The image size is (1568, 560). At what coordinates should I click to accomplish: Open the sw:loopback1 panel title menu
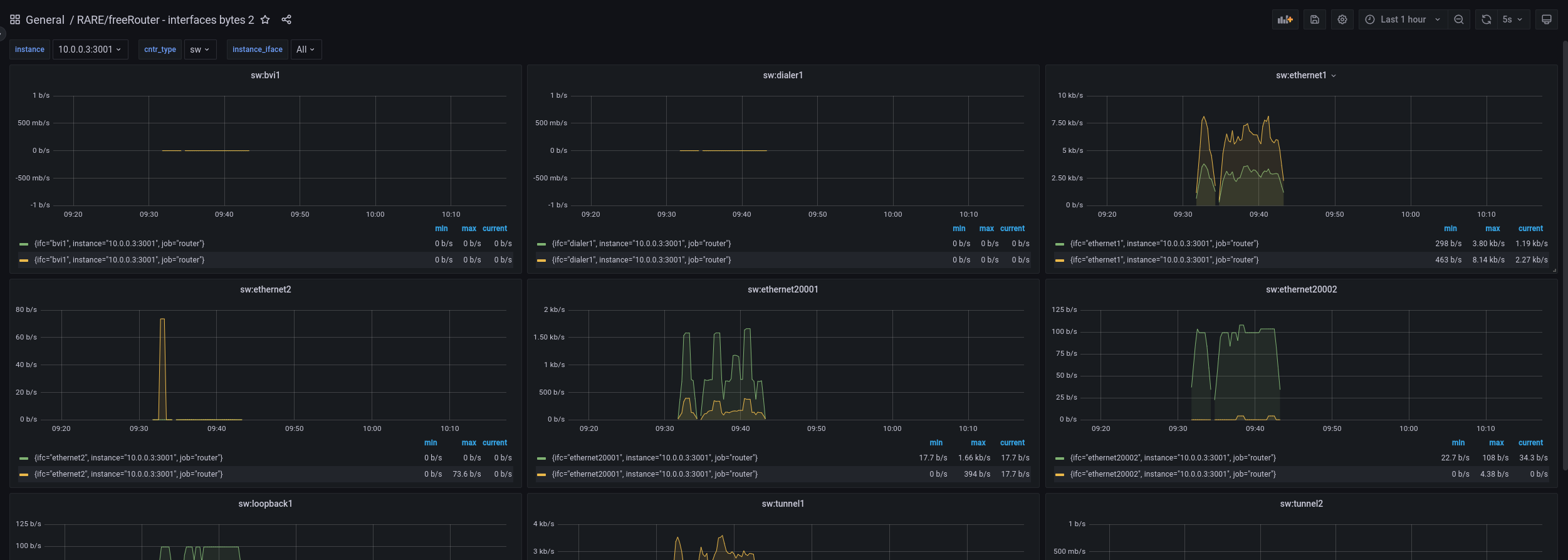pyautogui.click(x=265, y=504)
